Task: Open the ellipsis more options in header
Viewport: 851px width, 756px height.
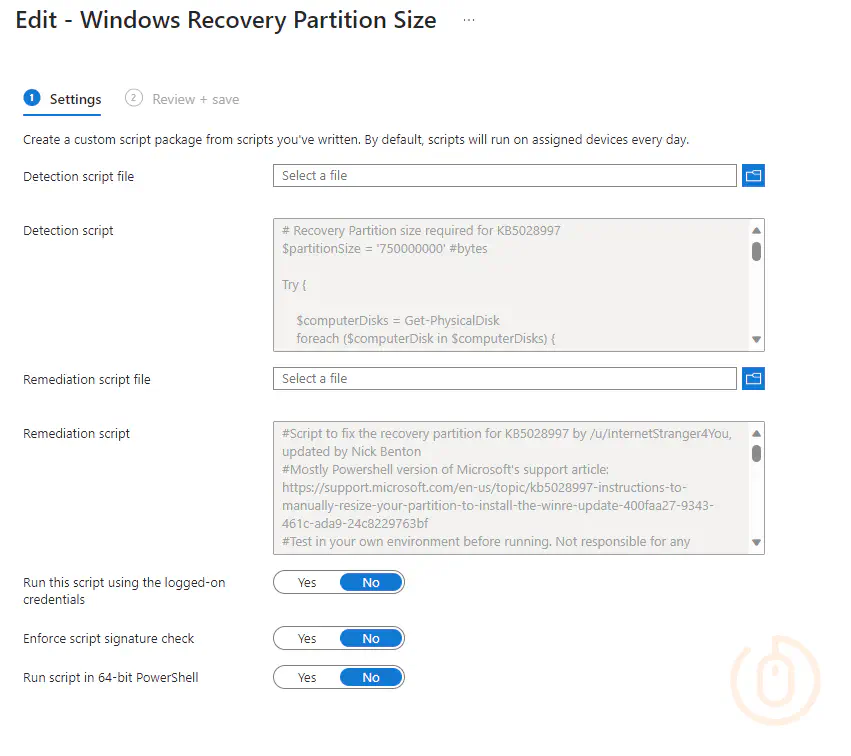Action: tap(469, 20)
